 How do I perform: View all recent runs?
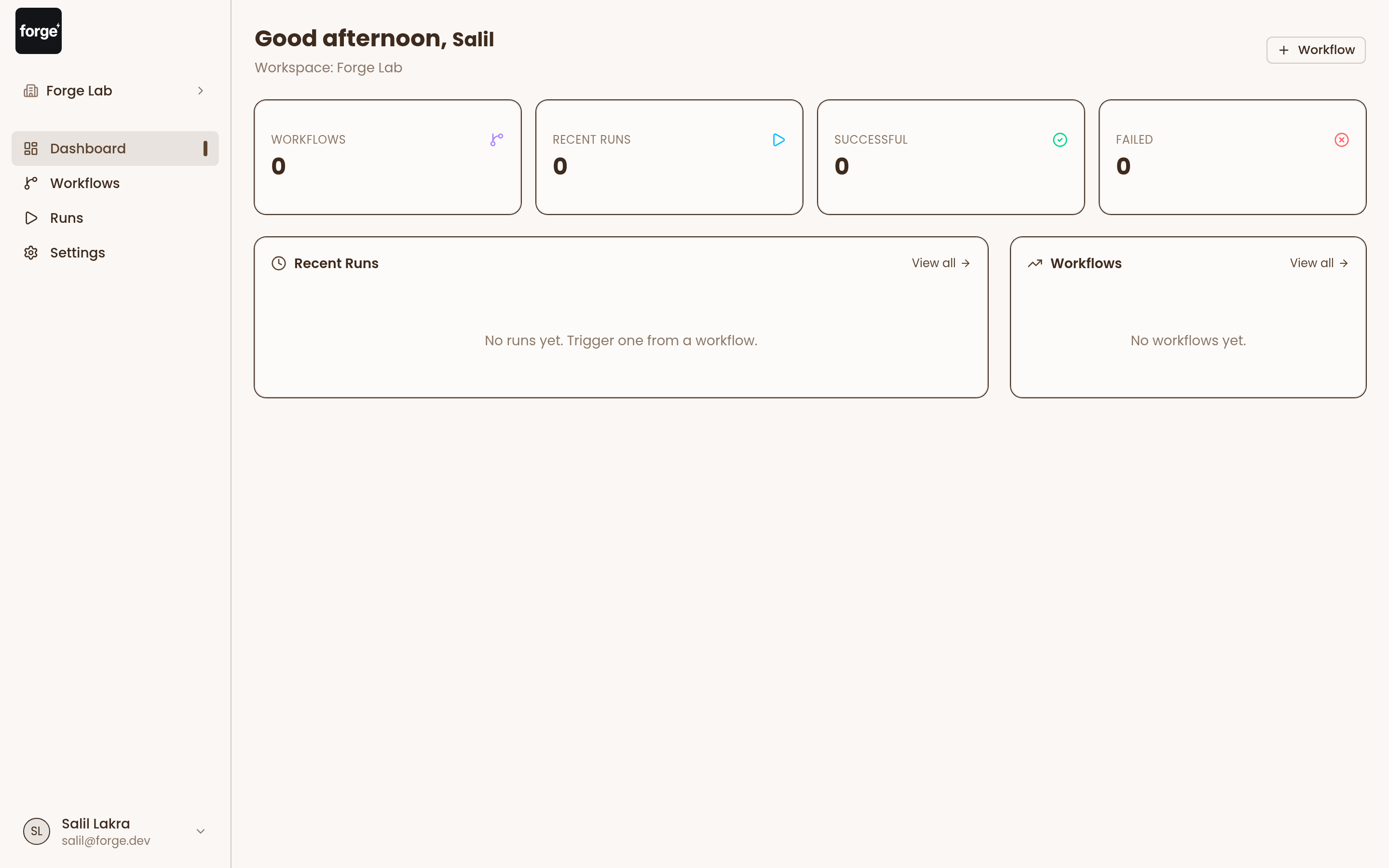pos(941,263)
